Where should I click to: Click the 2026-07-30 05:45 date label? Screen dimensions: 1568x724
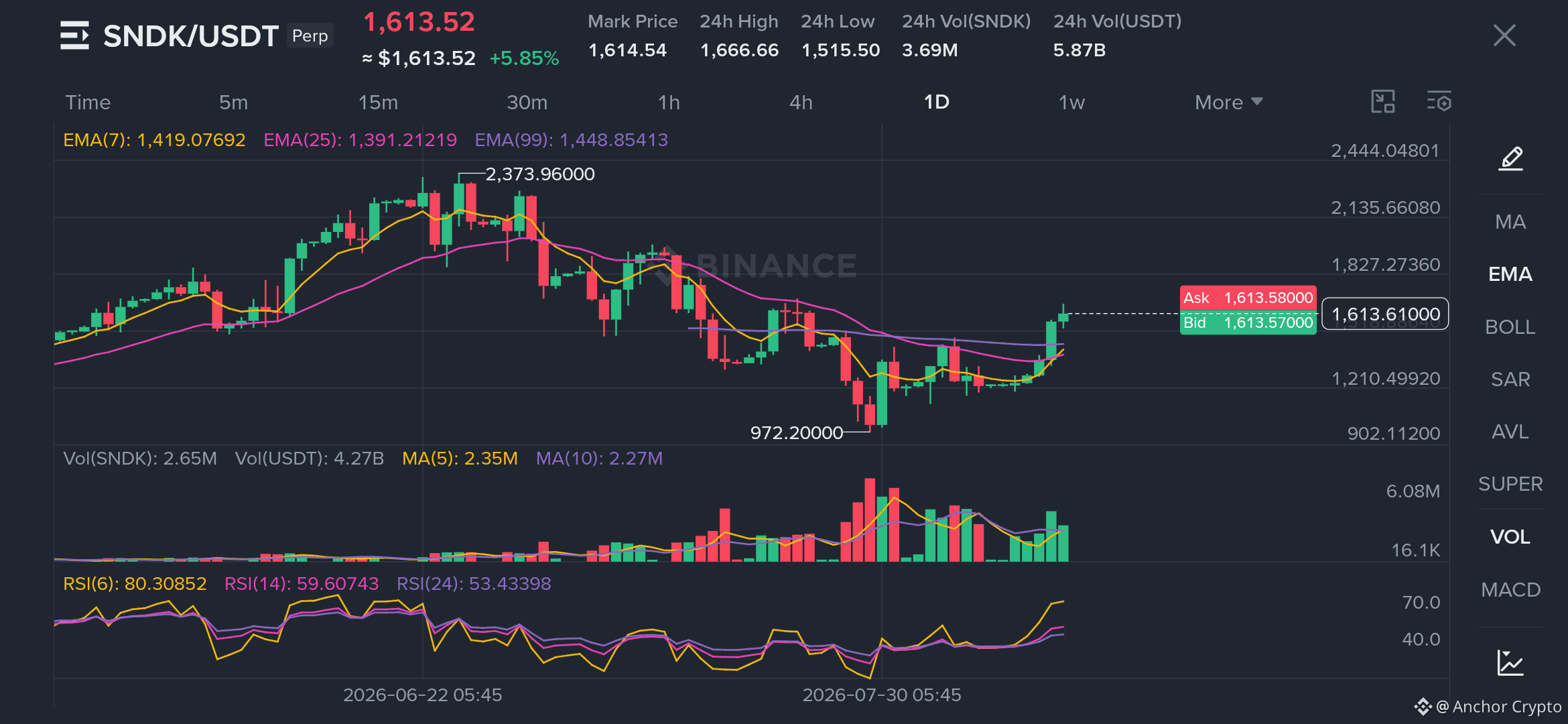[x=881, y=695]
